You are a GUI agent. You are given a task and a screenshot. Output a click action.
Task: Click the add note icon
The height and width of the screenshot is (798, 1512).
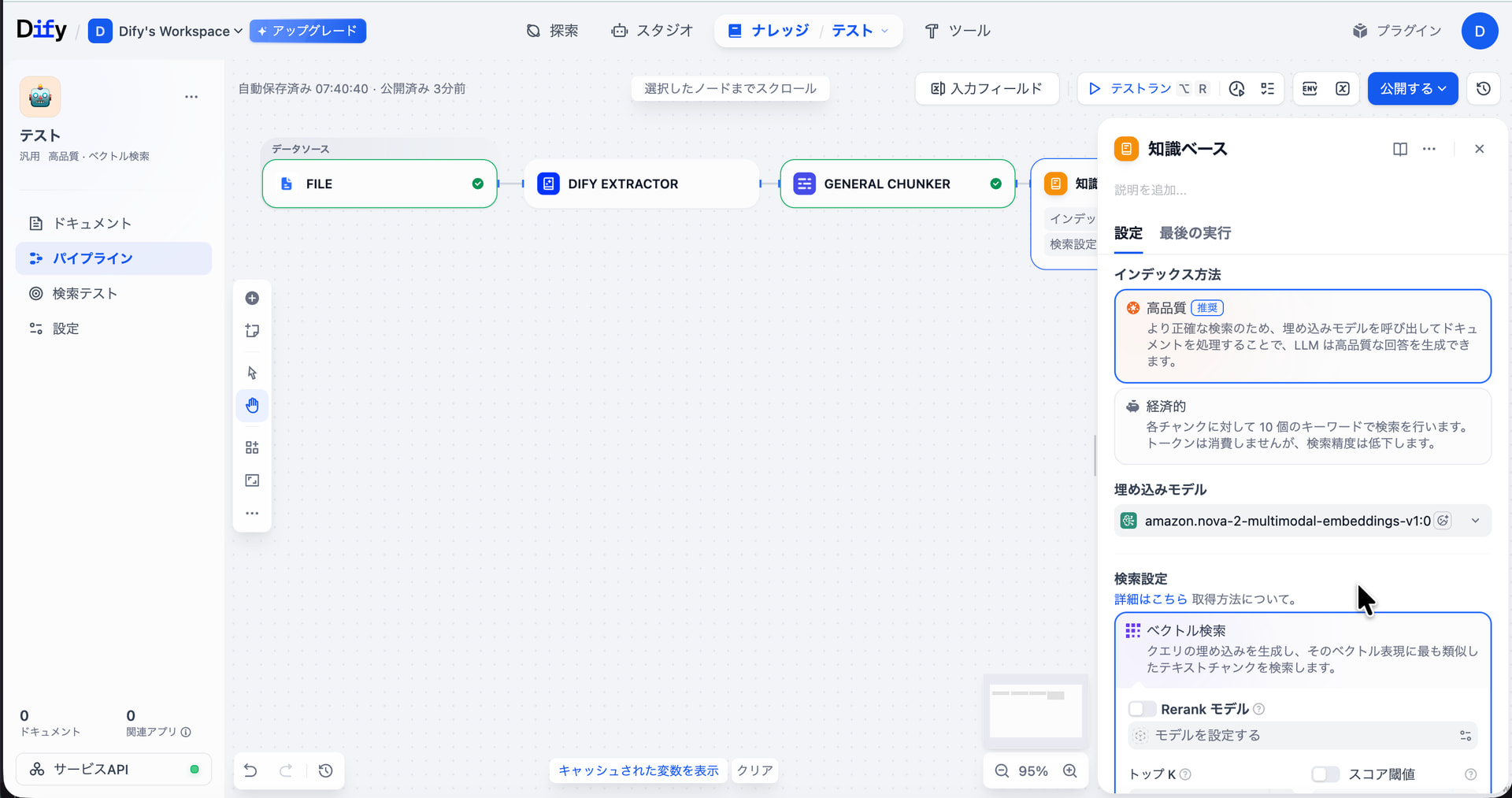(x=252, y=331)
